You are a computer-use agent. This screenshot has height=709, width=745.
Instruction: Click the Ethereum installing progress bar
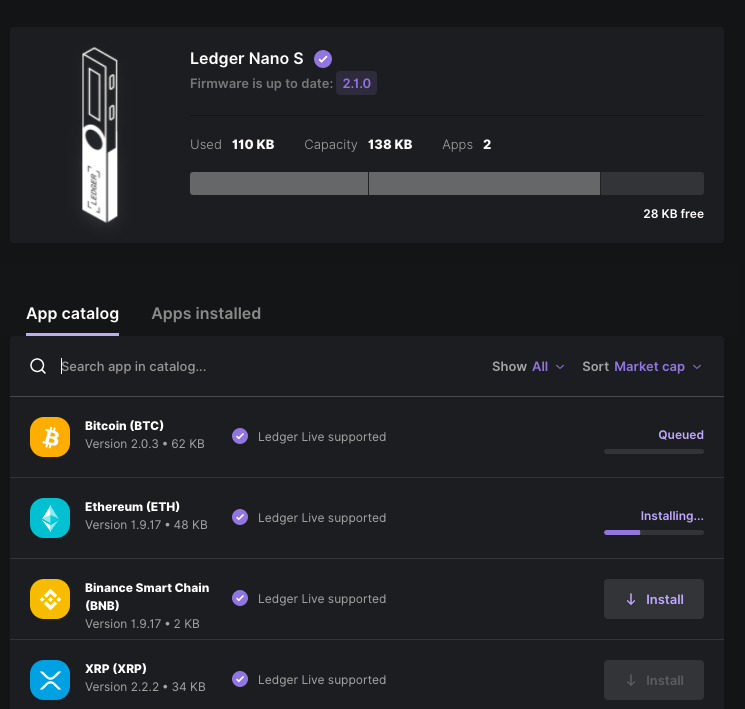(654, 533)
